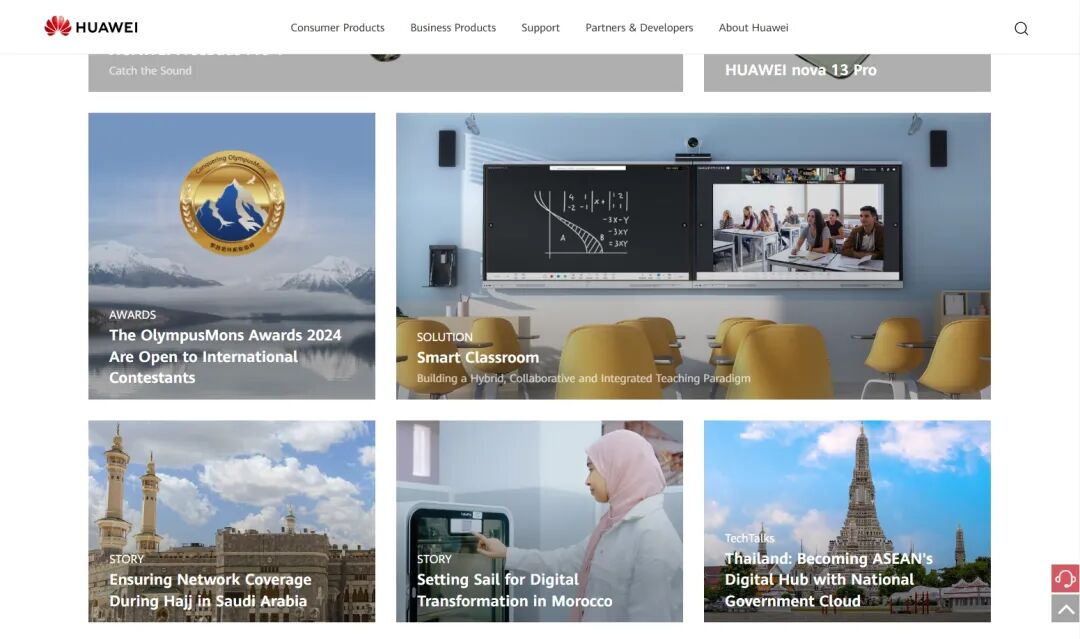Open the Support menu item
The width and height of the screenshot is (1080, 639).
point(540,28)
